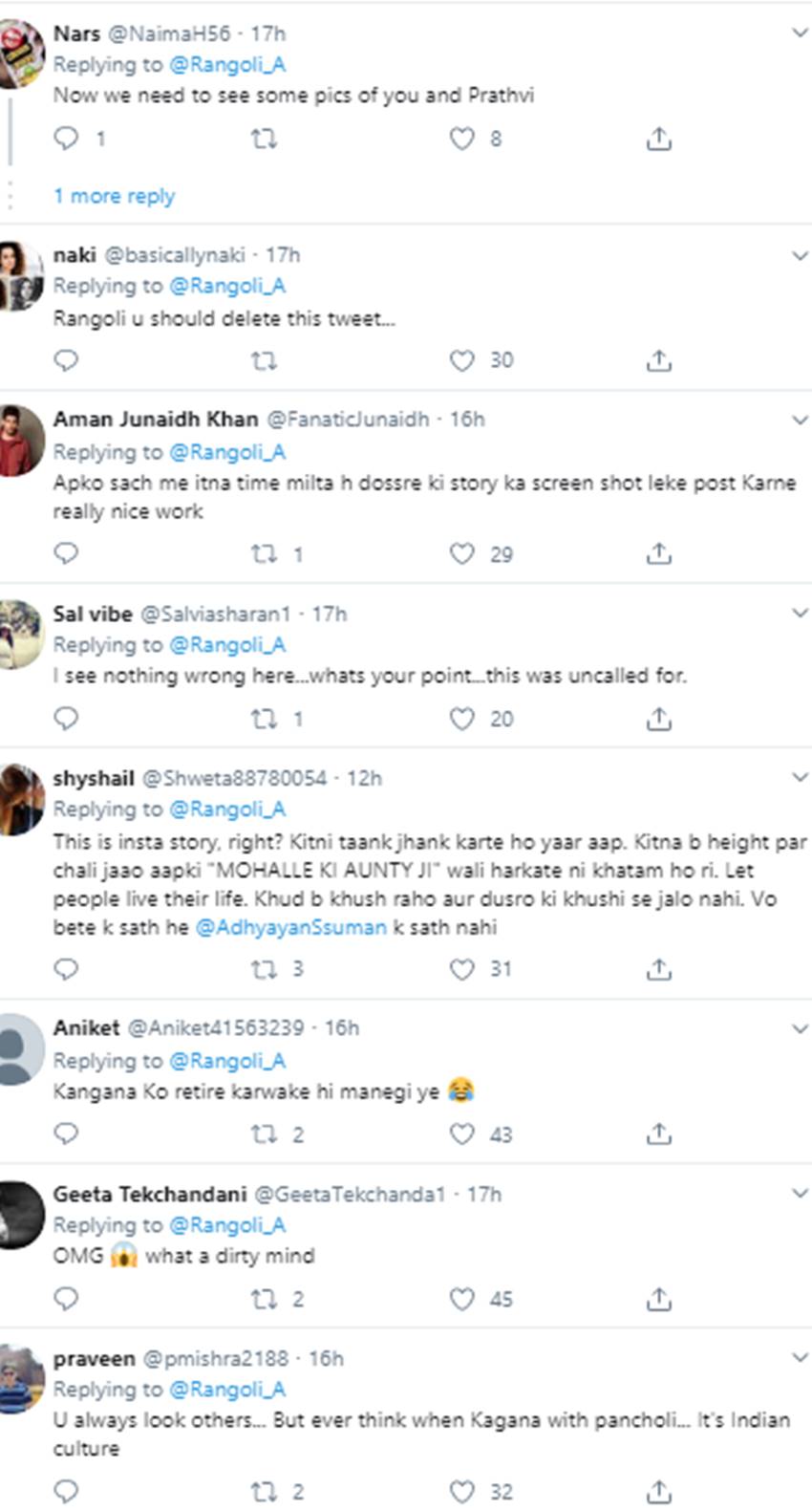Image resolution: width=812 pixels, height=1511 pixels.
Task: Share praveen's Indian culture tweet
Action: tap(658, 1491)
